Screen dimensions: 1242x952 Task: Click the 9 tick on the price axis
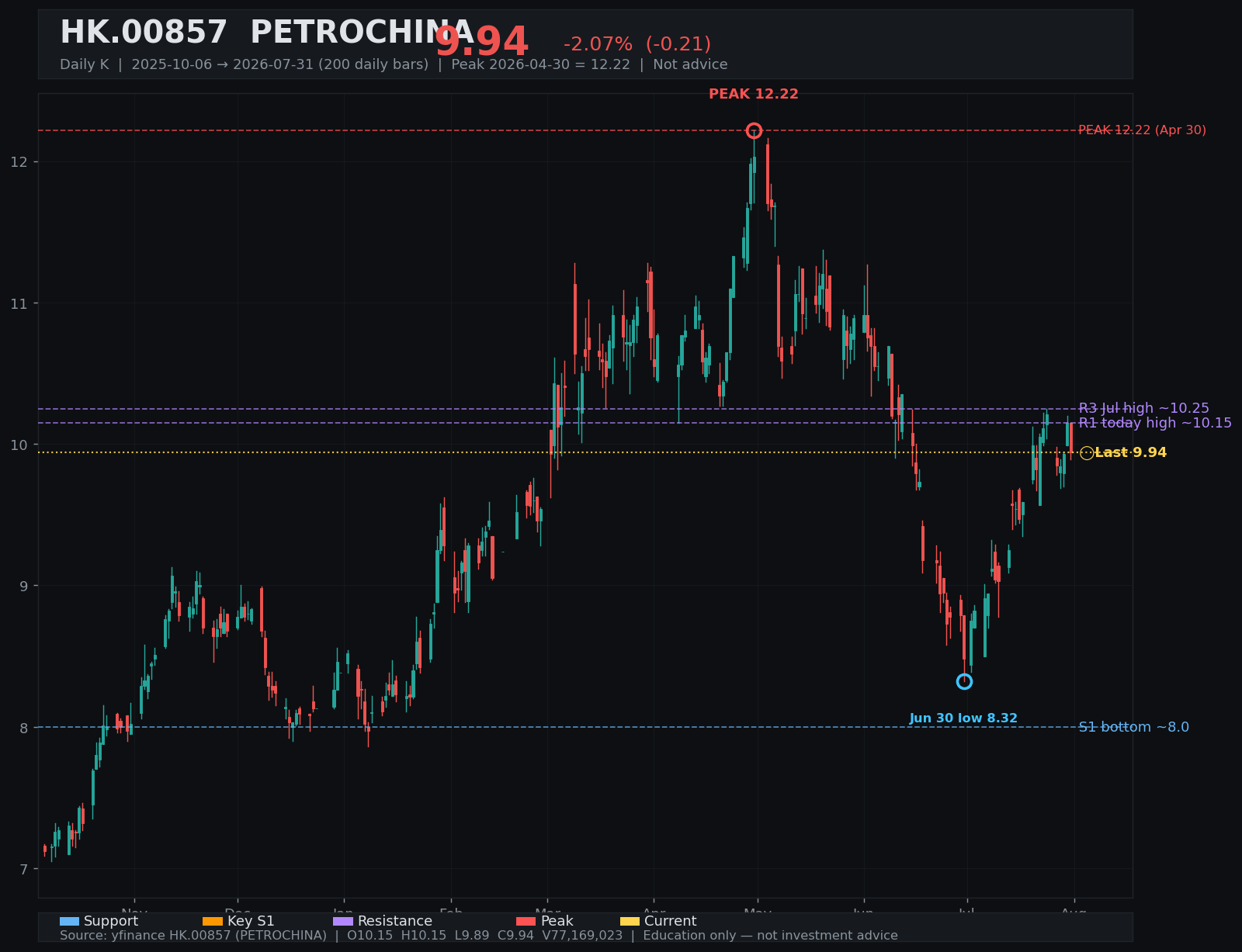23,586
